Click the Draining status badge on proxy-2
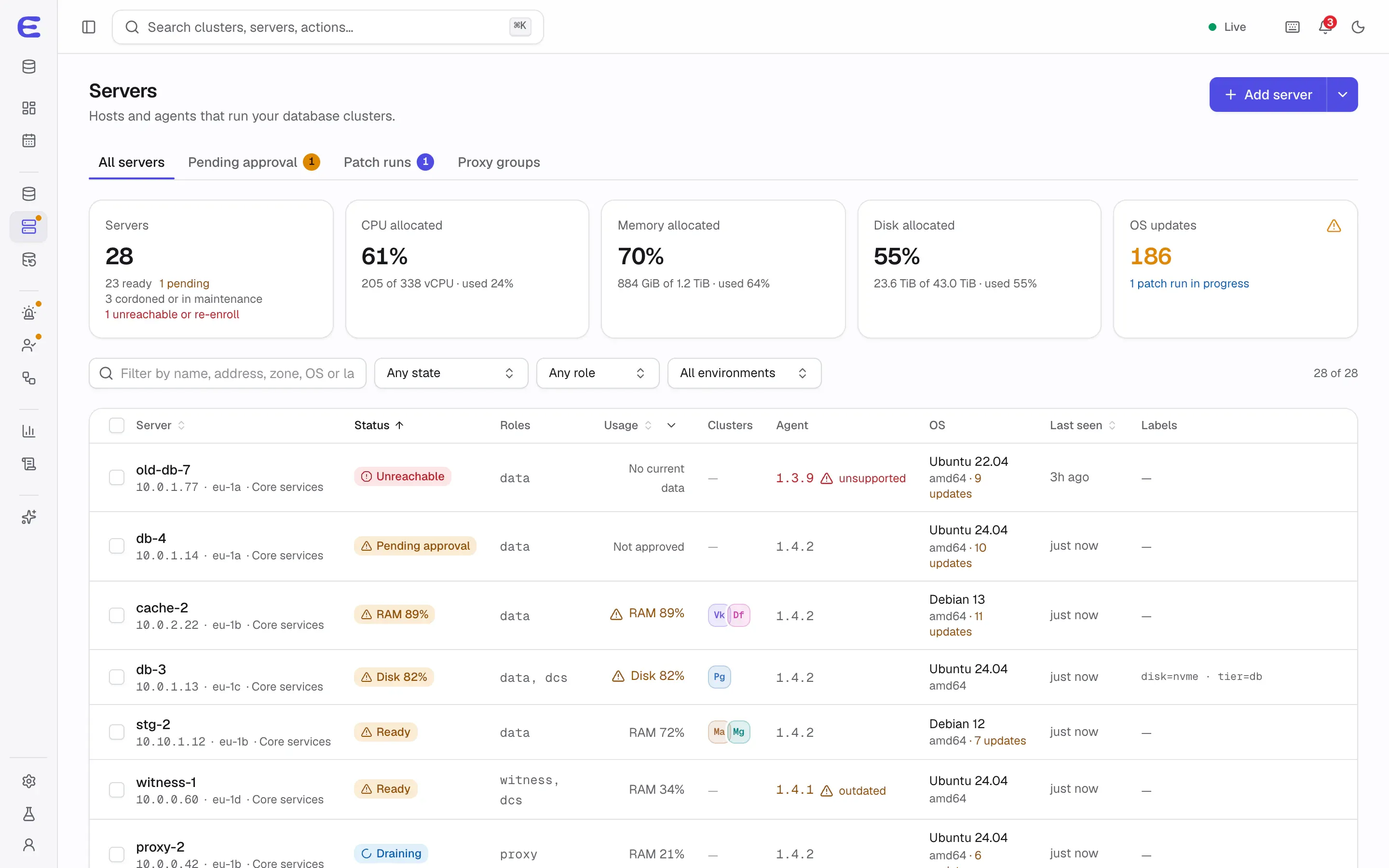 (x=391, y=854)
